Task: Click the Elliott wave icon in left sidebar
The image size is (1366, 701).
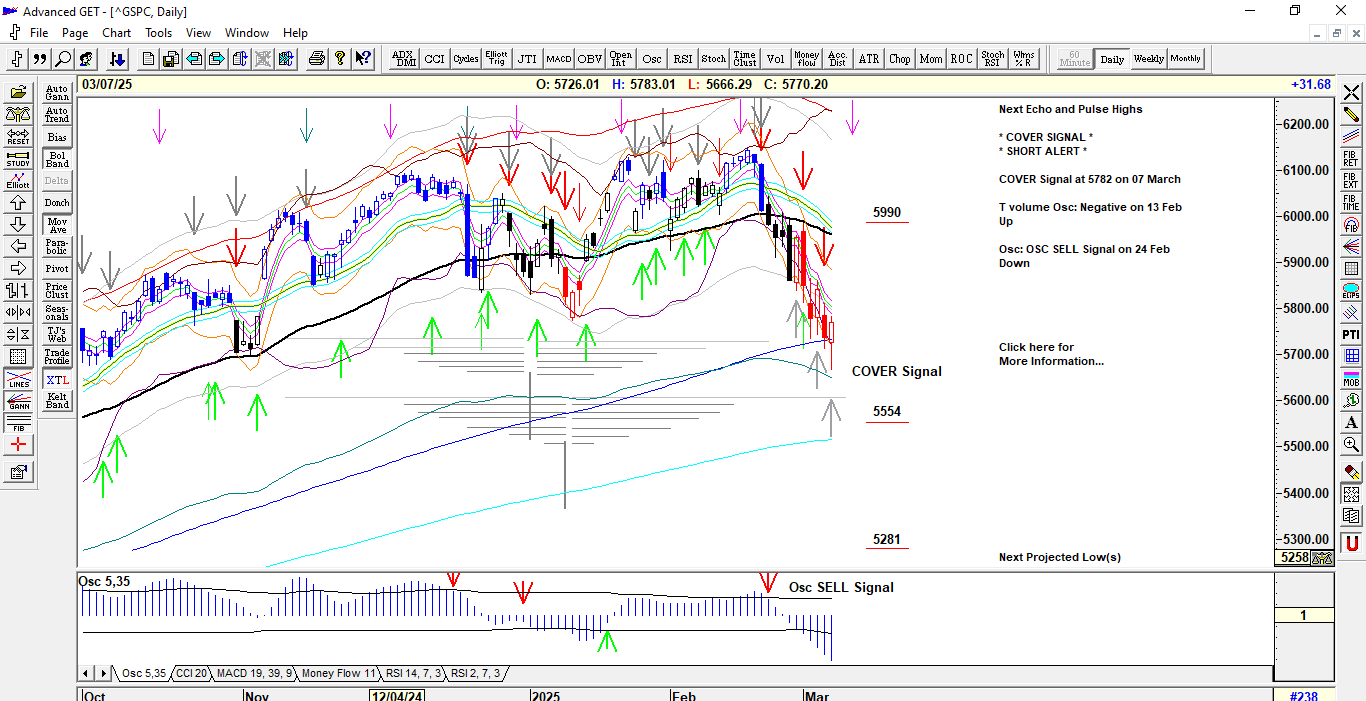Action: coord(18,181)
